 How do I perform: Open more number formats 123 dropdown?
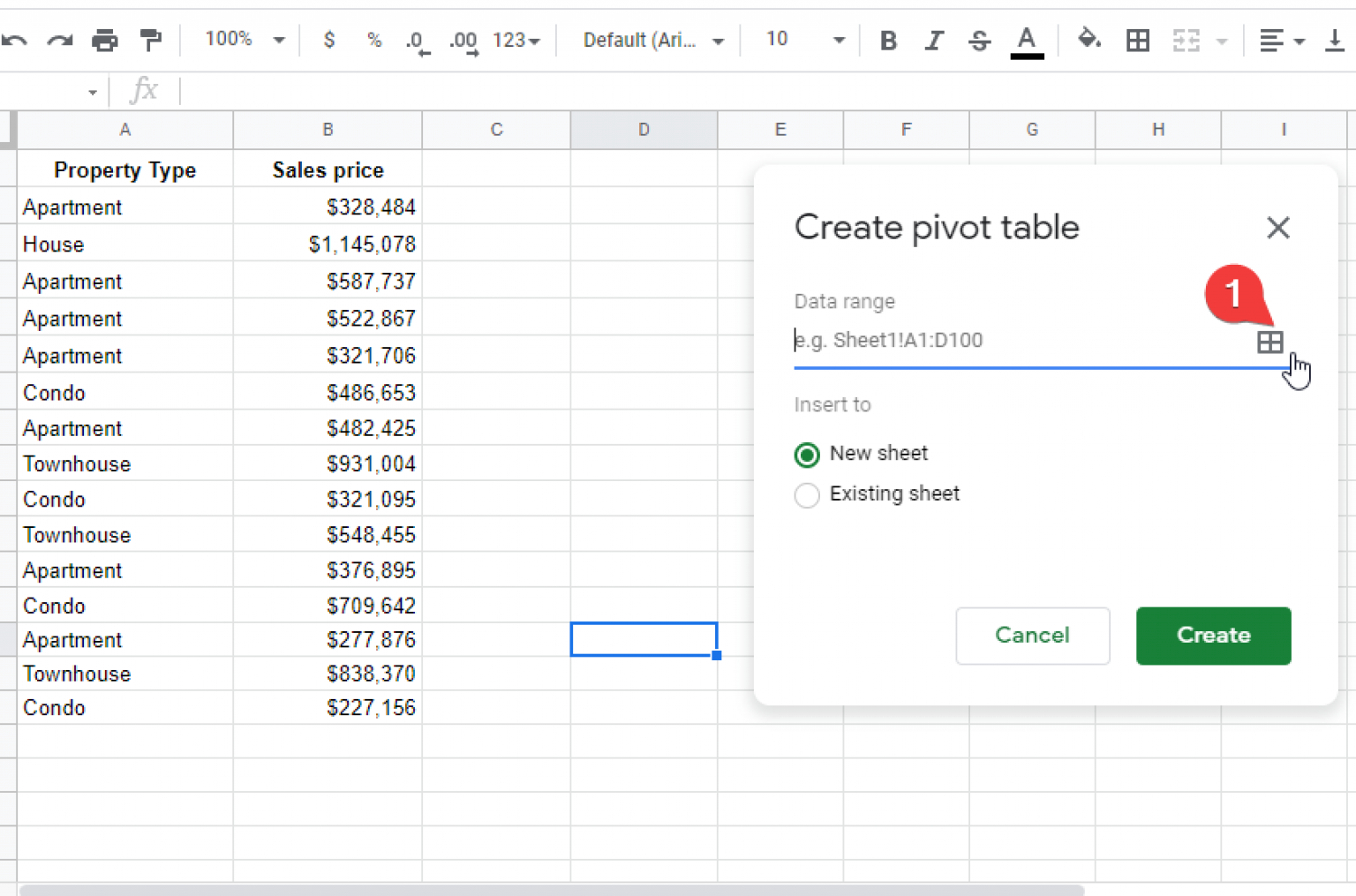pos(516,41)
